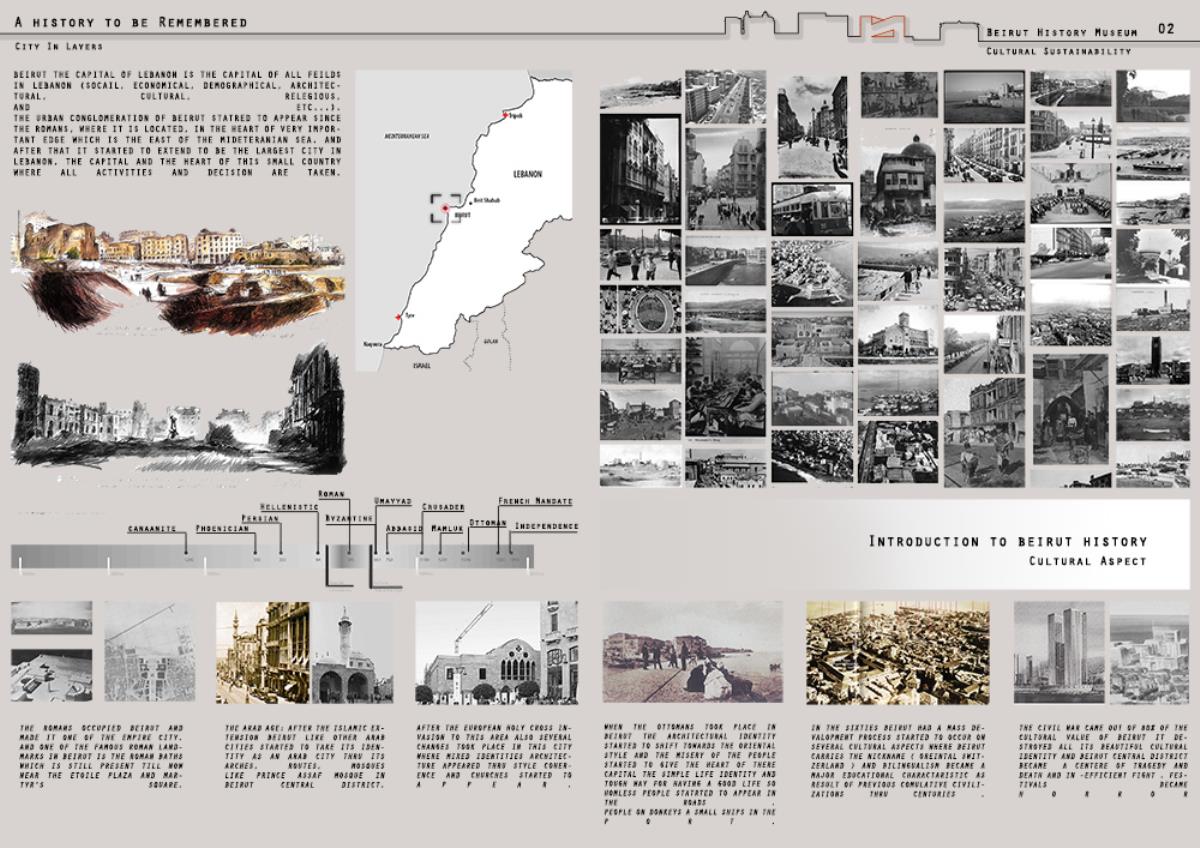Click the Cultural Sustainability subtitle

click(1058, 51)
